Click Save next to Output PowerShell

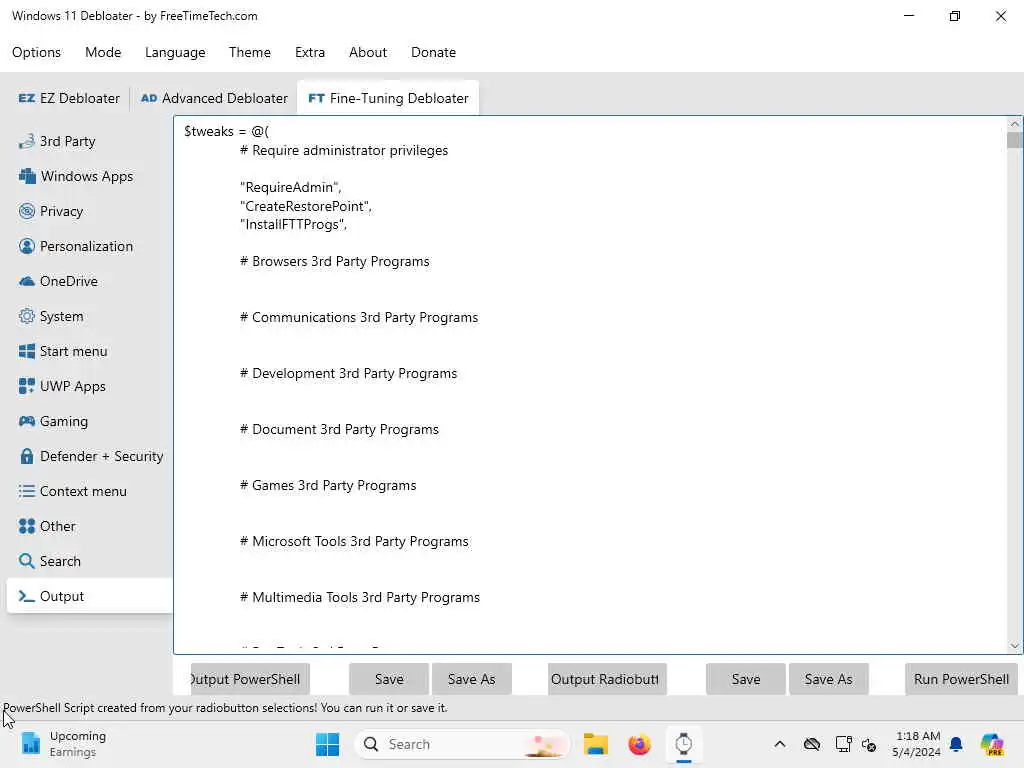click(389, 679)
